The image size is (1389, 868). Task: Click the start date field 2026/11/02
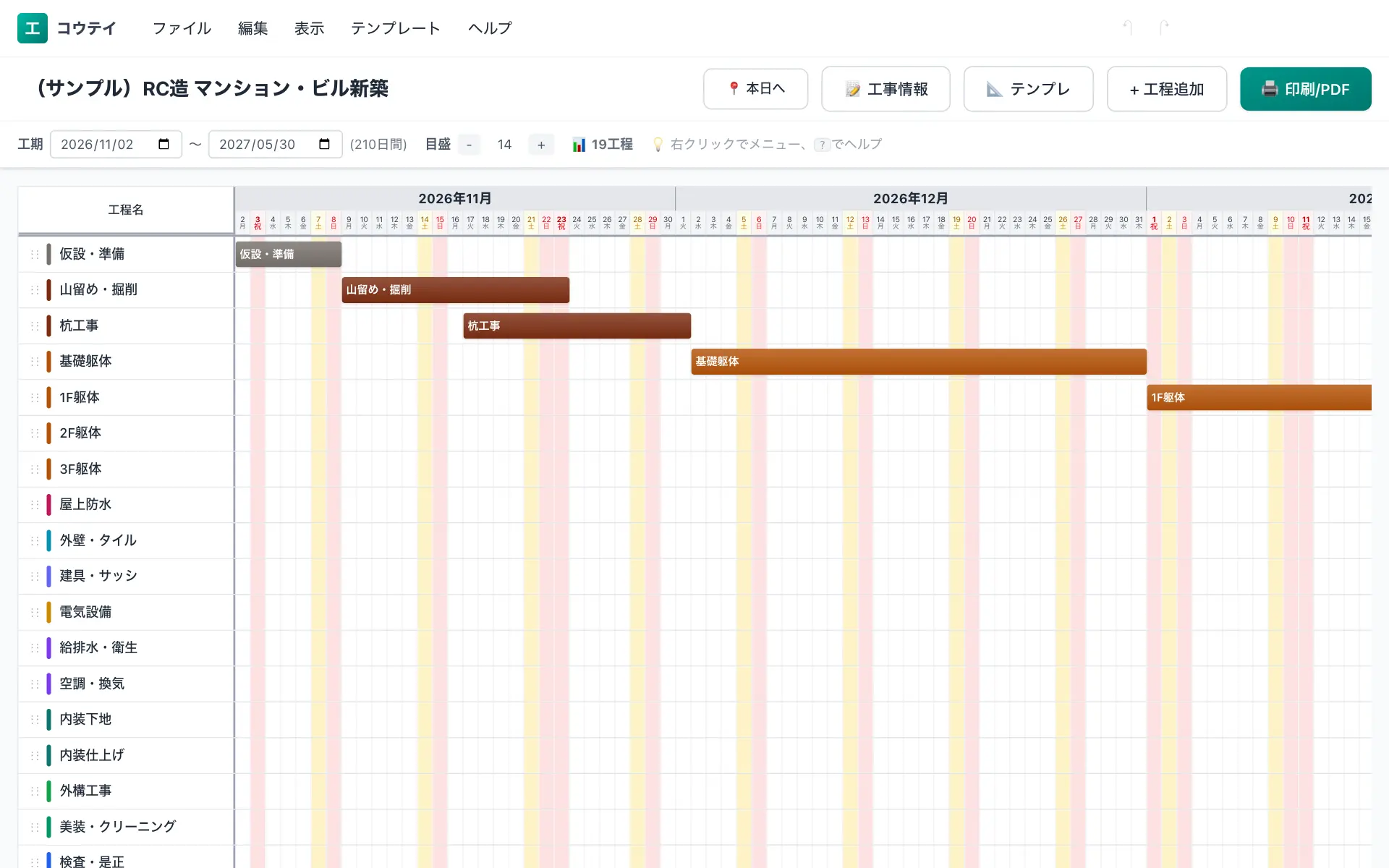[116, 144]
